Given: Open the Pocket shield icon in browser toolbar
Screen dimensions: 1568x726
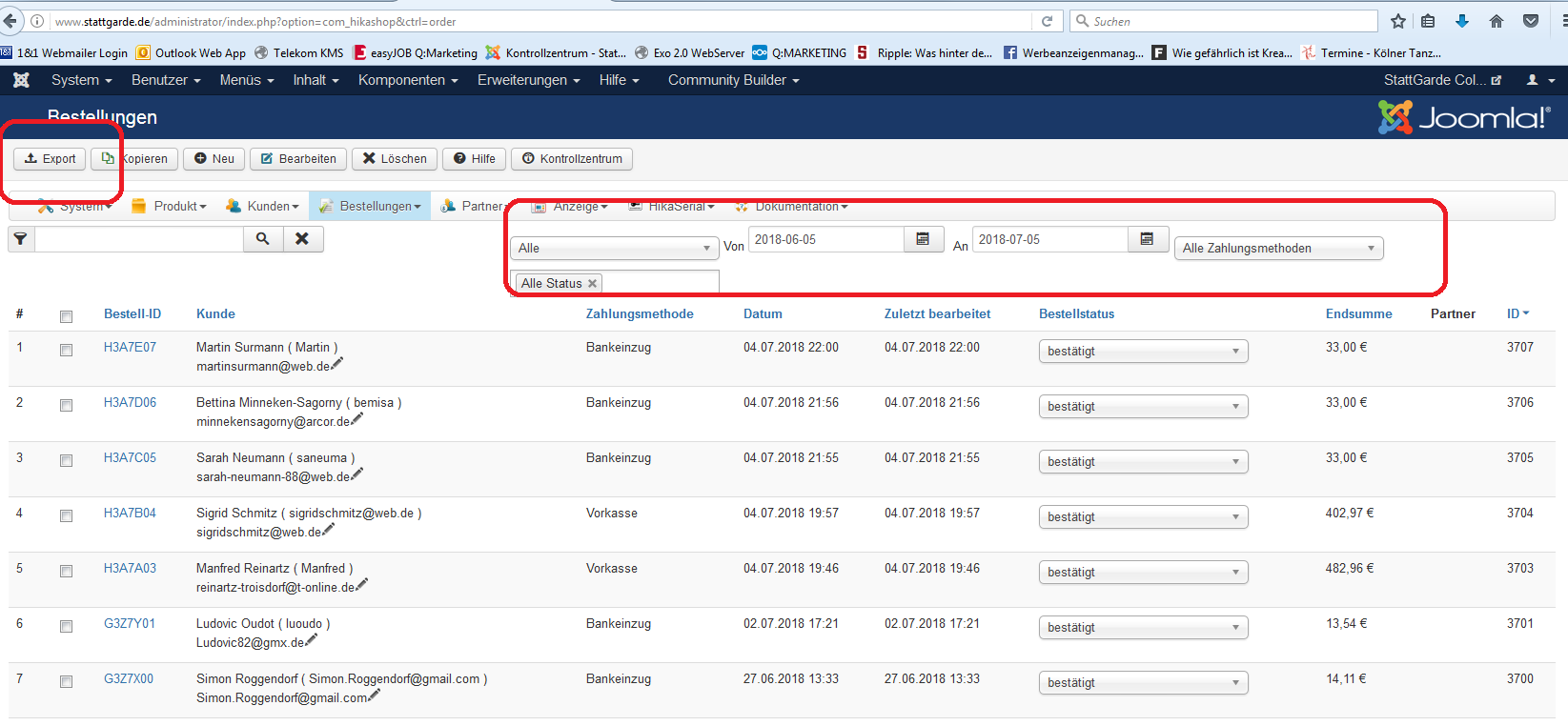Looking at the screenshot, I should [x=1531, y=21].
